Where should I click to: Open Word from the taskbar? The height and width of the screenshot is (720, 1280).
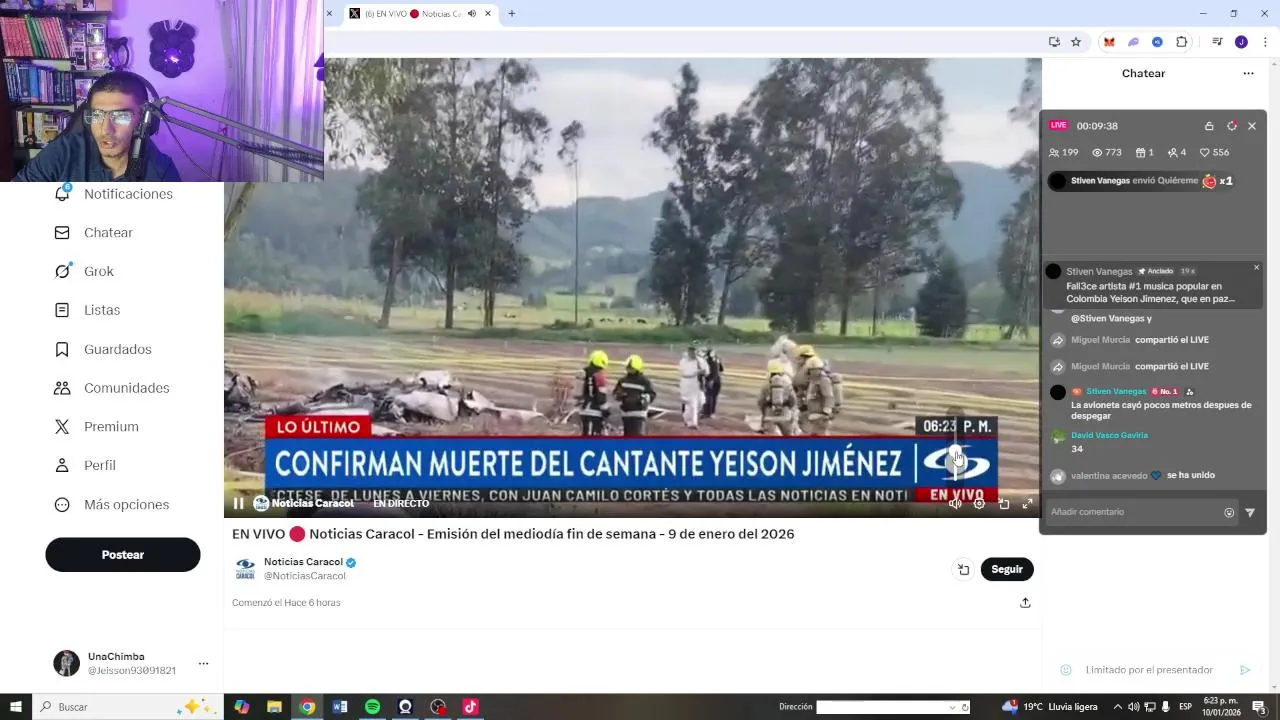[x=340, y=707]
